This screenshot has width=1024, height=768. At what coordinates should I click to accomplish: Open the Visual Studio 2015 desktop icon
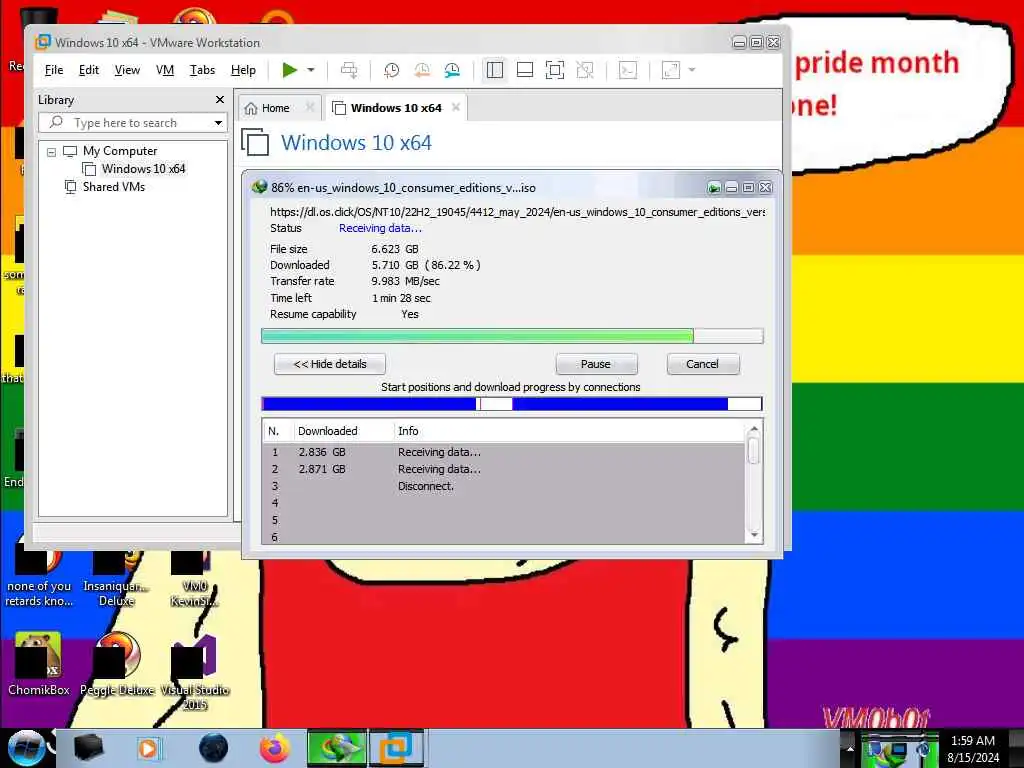click(x=195, y=673)
